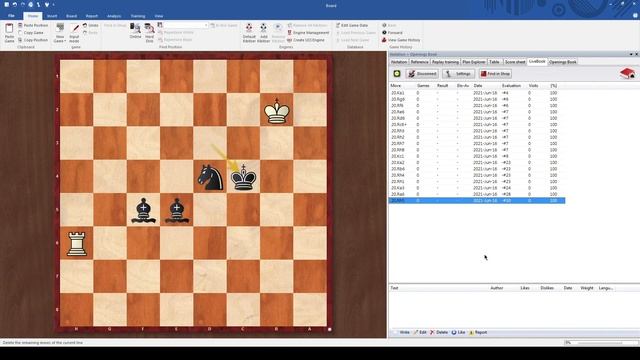Switch to the Report ribbon tab
The width and height of the screenshot is (640, 360).
[92, 16]
